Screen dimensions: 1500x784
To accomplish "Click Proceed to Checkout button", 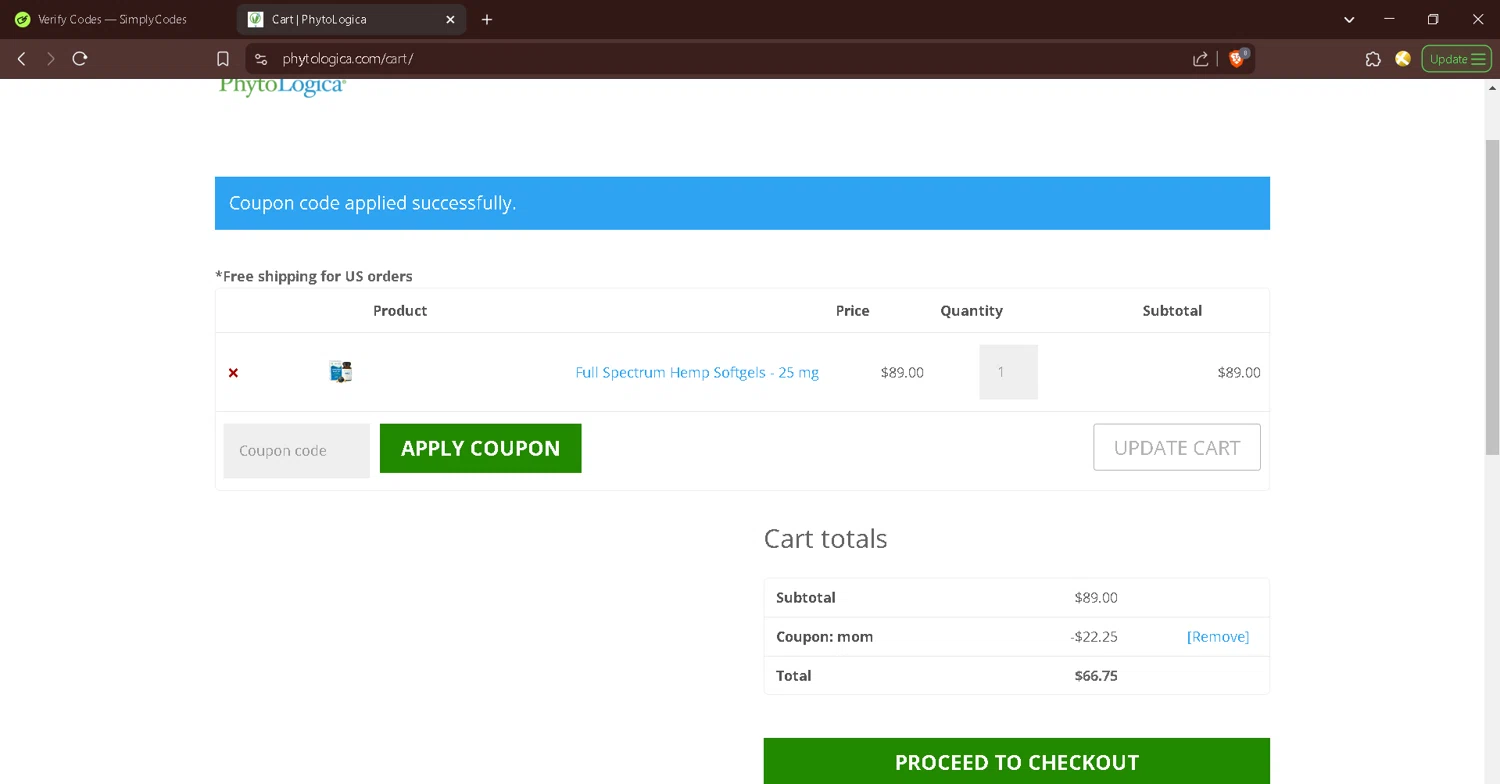I will (x=1016, y=761).
